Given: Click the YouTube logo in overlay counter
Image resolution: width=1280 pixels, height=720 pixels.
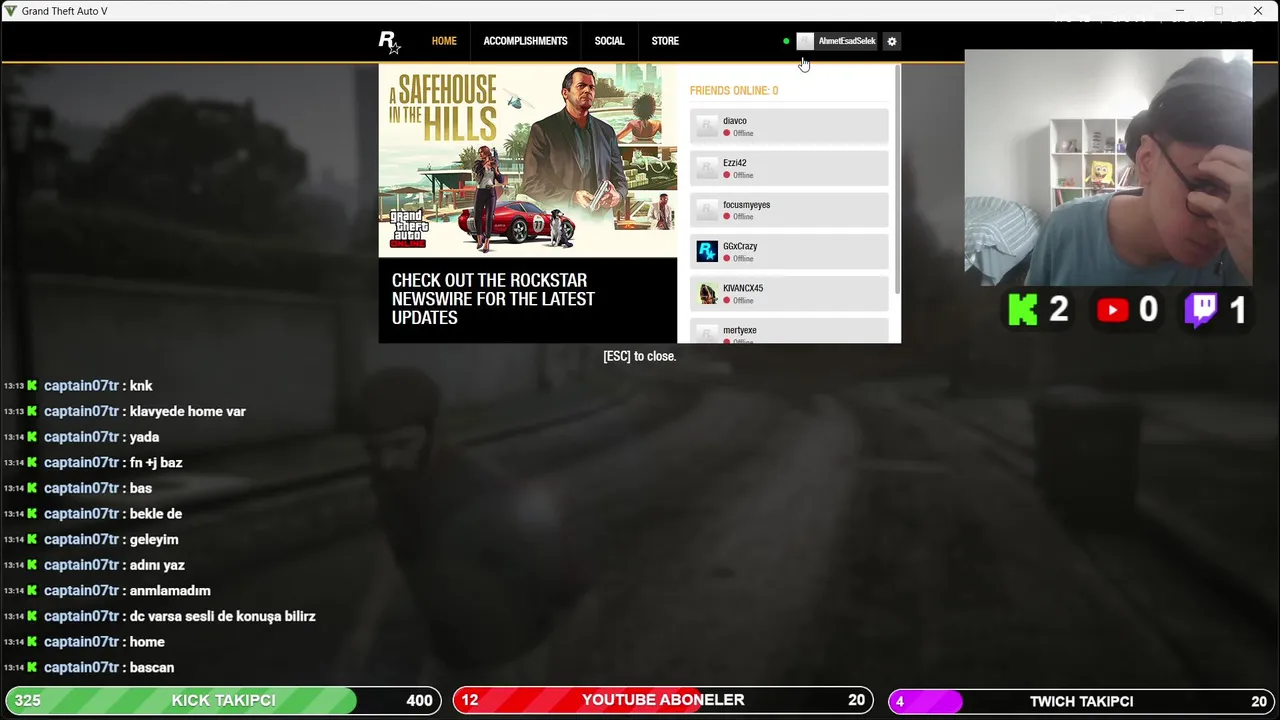Looking at the screenshot, I should point(1112,310).
